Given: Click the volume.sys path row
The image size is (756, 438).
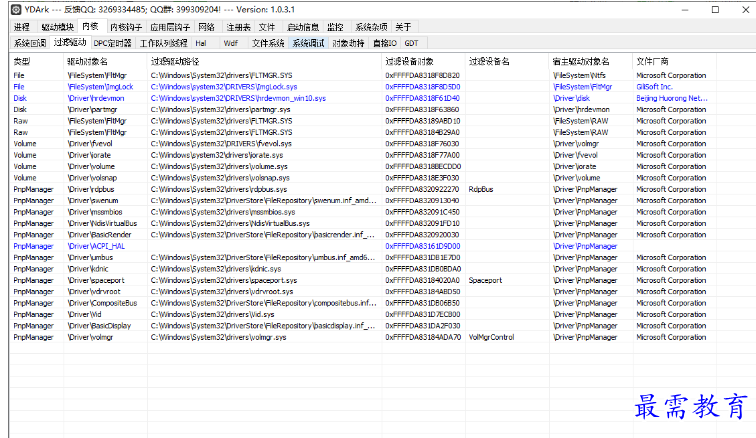Looking at the screenshot, I should click(219, 166).
